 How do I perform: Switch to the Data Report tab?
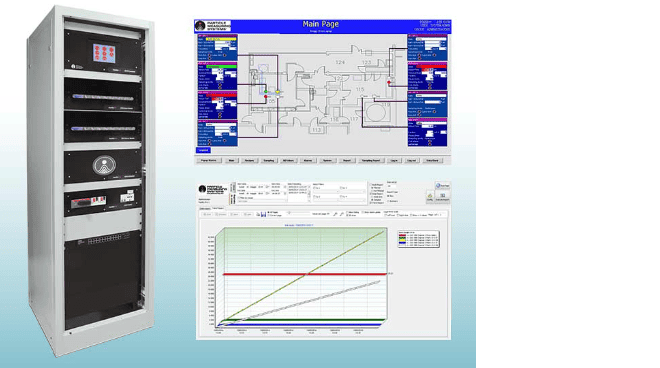205,208
